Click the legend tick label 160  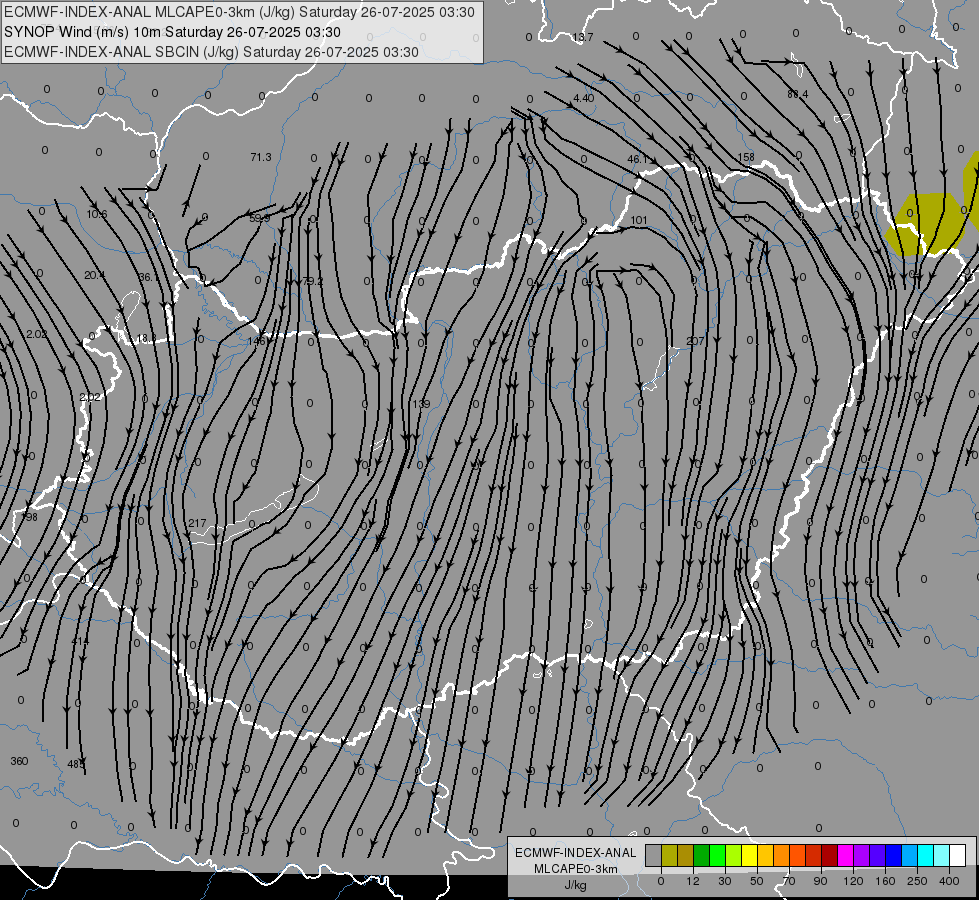(885, 881)
